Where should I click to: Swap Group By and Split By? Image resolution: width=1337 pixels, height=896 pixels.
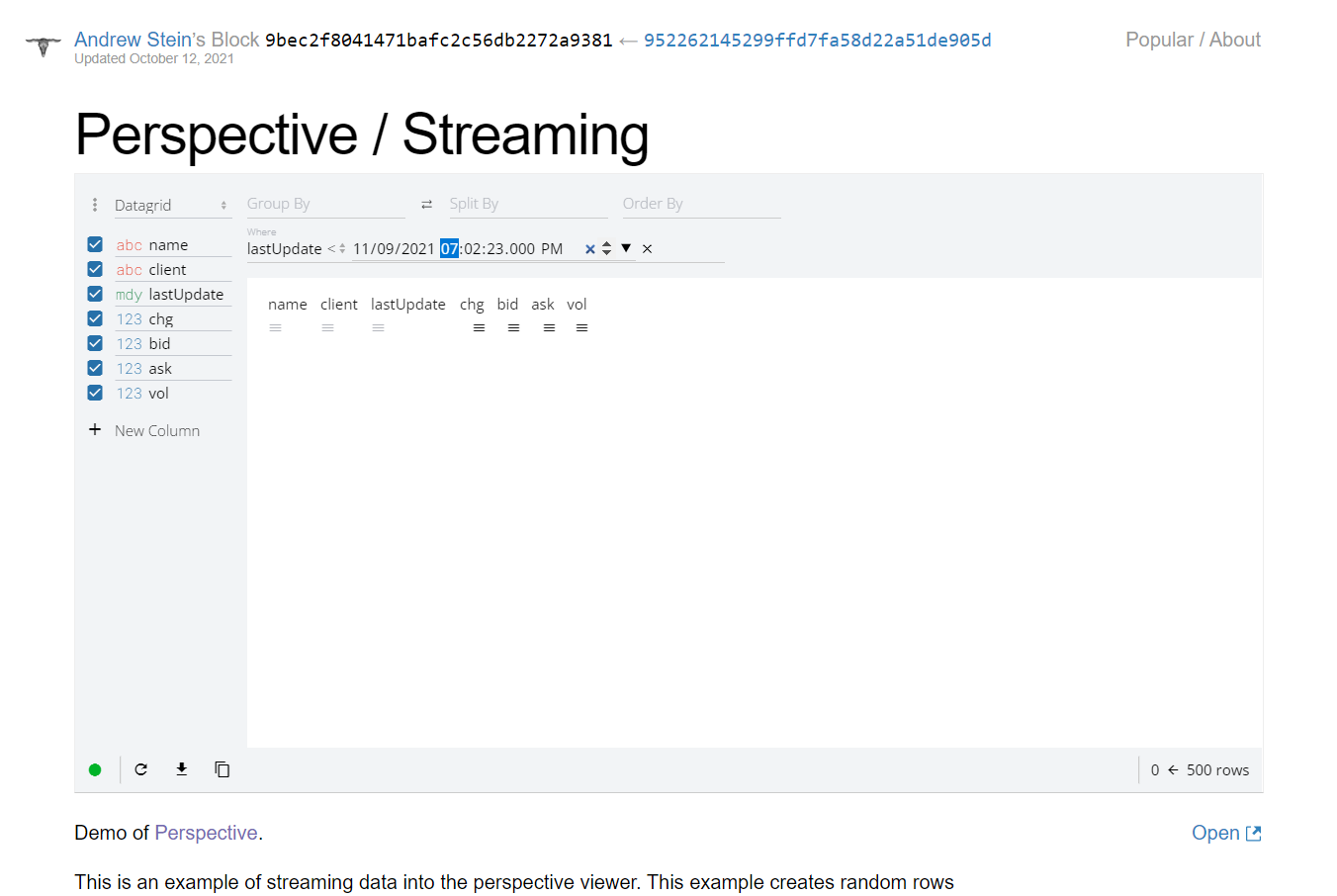pyautogui.click(x=426, y=205)
